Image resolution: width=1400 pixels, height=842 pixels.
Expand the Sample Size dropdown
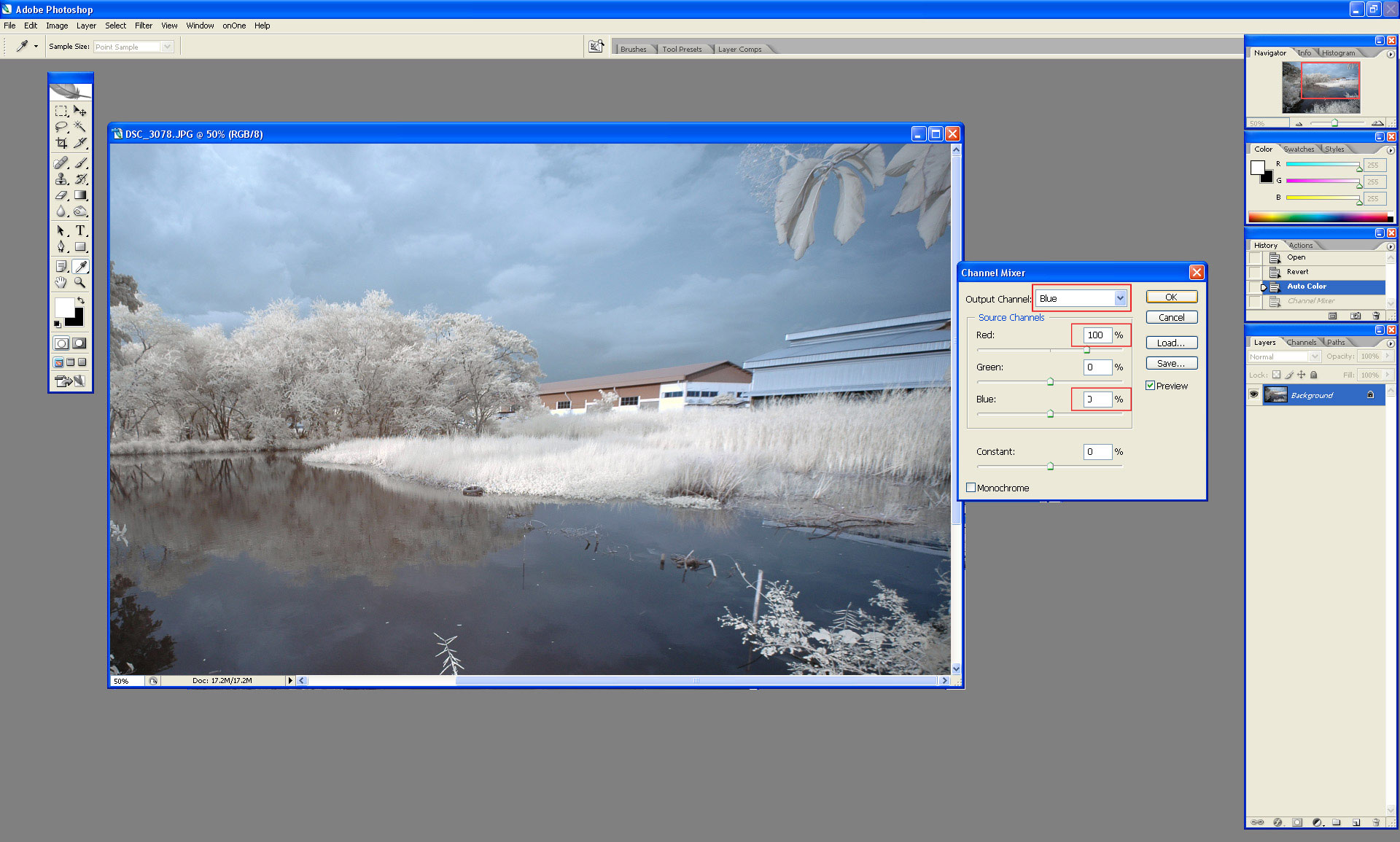coord(167,47)
